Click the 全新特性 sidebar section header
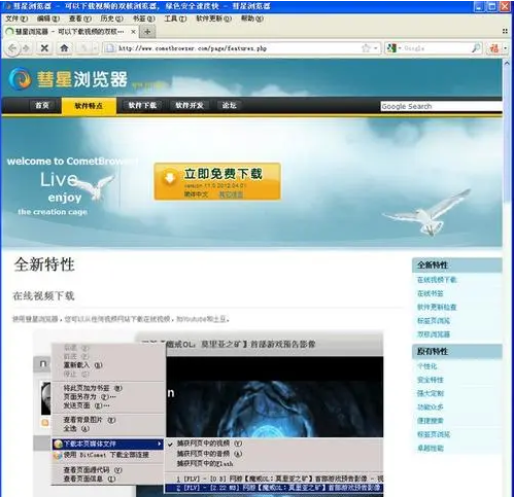This screenshot has width=514, height=497. tap(457, 265)
